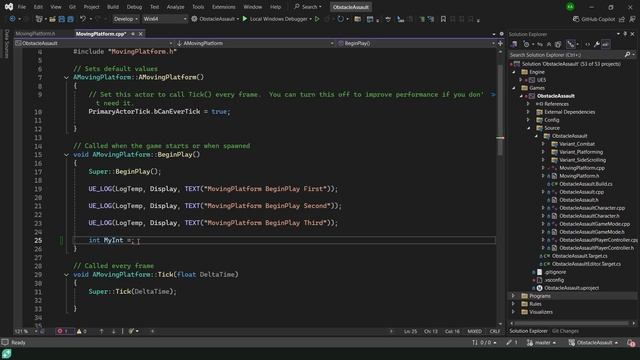The width and height of the screenshot is (640, 360).
Task: Click the Local Windows Debugger label
Action: pyautogui.click(x=278, y=19)
